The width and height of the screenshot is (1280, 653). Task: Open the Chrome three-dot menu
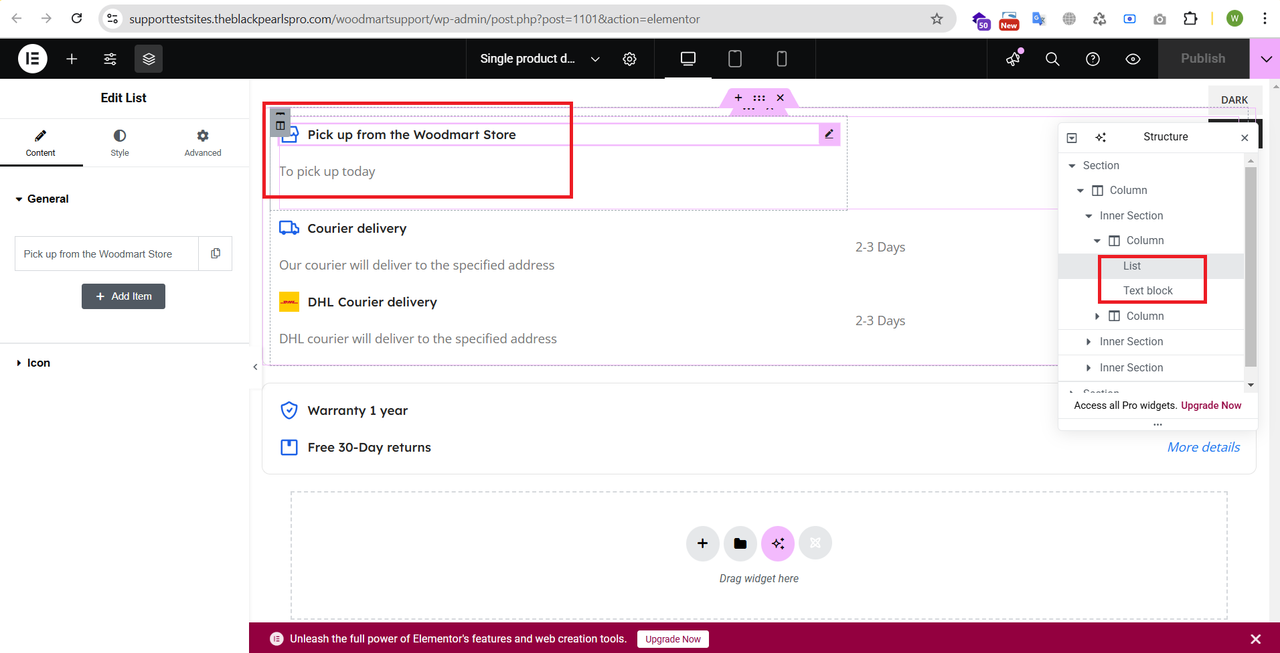(x=1263, y=19)
